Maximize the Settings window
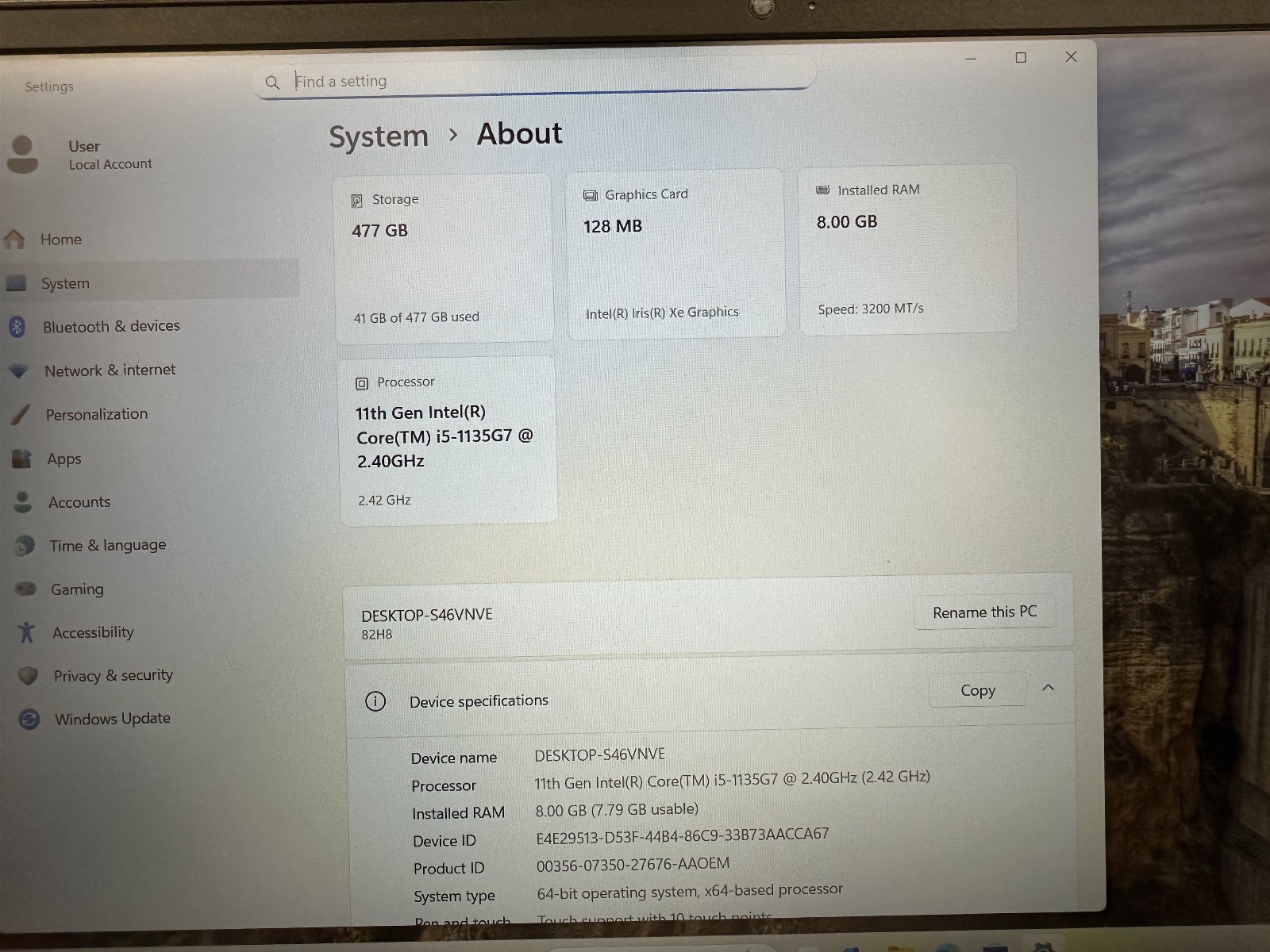 coord(1021,57)
